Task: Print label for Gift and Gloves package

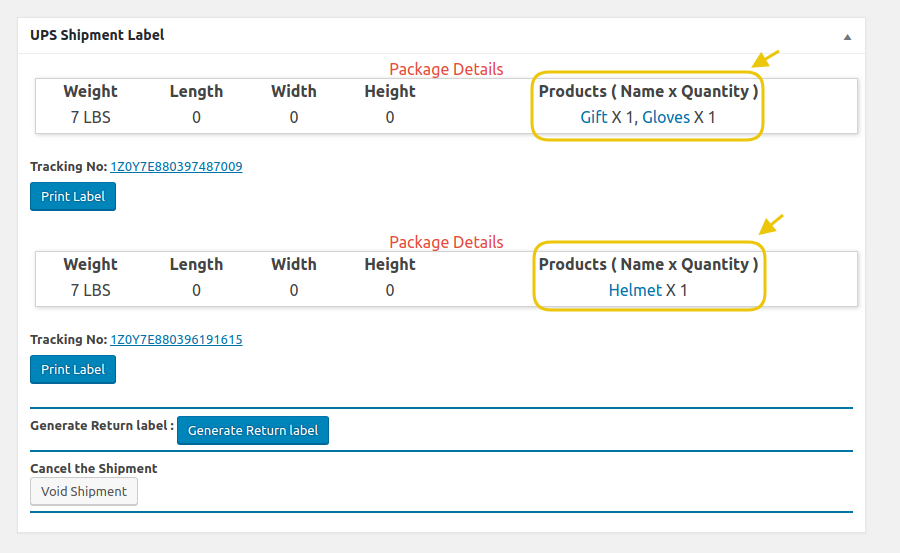Action: pyautogui.click(x=73, y=196)
